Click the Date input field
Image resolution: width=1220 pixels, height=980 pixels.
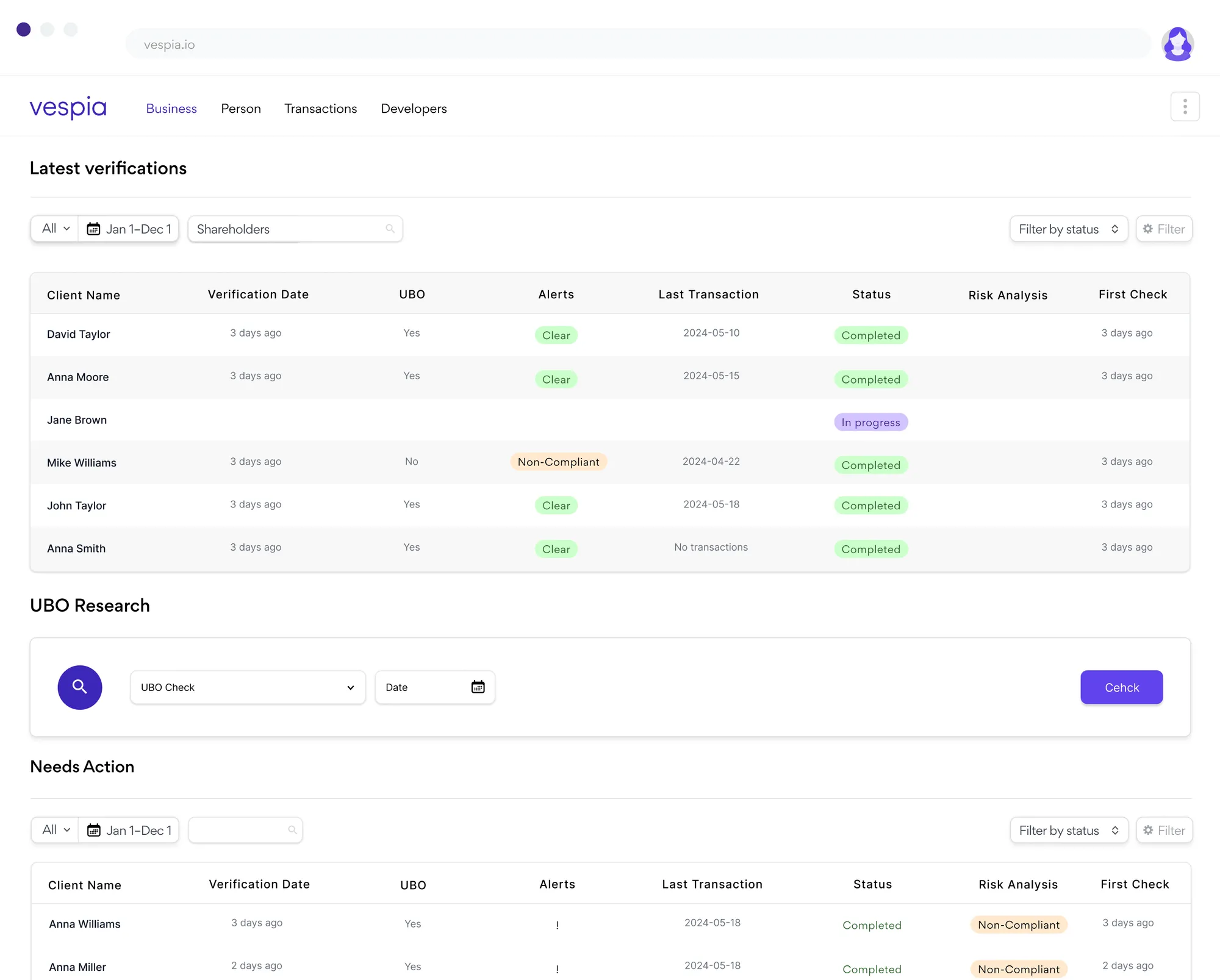coord(435,687)
